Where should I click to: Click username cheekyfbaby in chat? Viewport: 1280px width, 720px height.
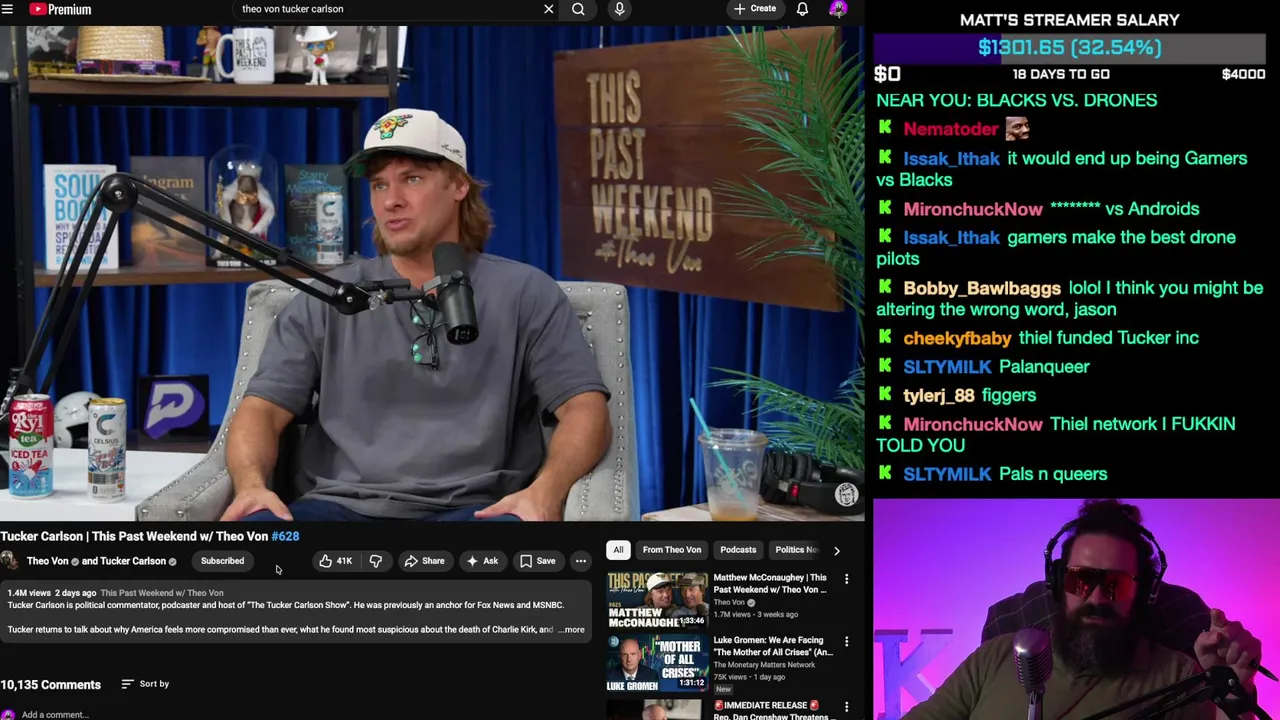pos(957,338)
